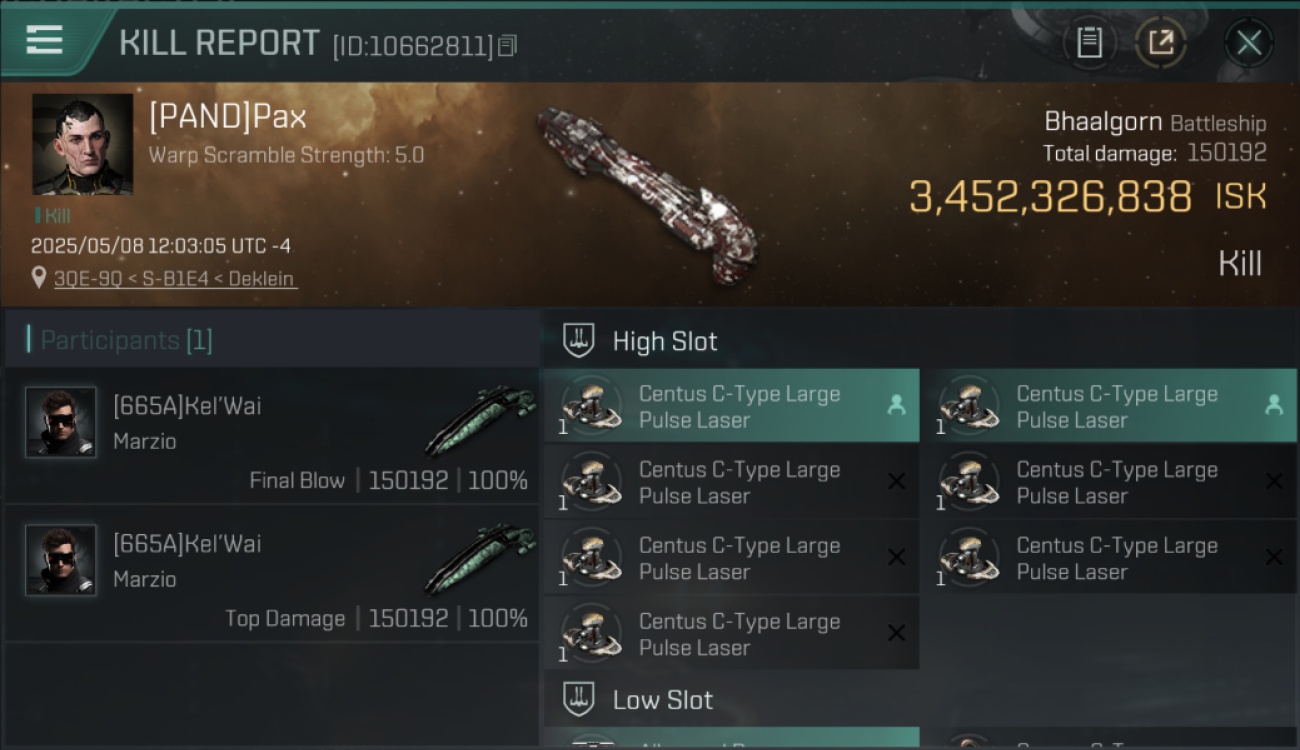The width and height of the screenshot is (1300, 750).
Task: Click the share export icon in the header
Action: click(x=1161, y=43)
